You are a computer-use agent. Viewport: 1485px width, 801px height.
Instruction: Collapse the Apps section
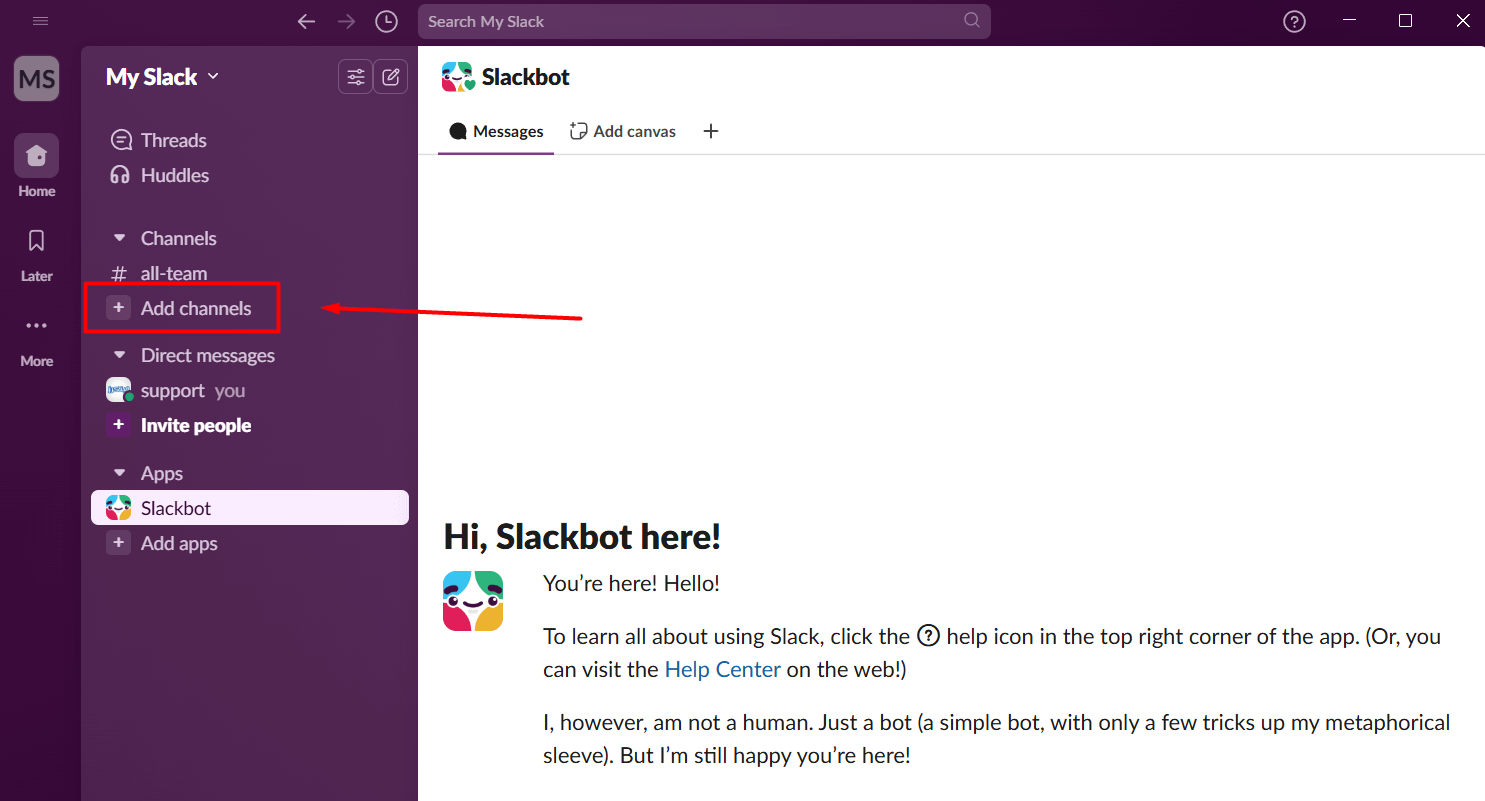click(x=120, y=473)
